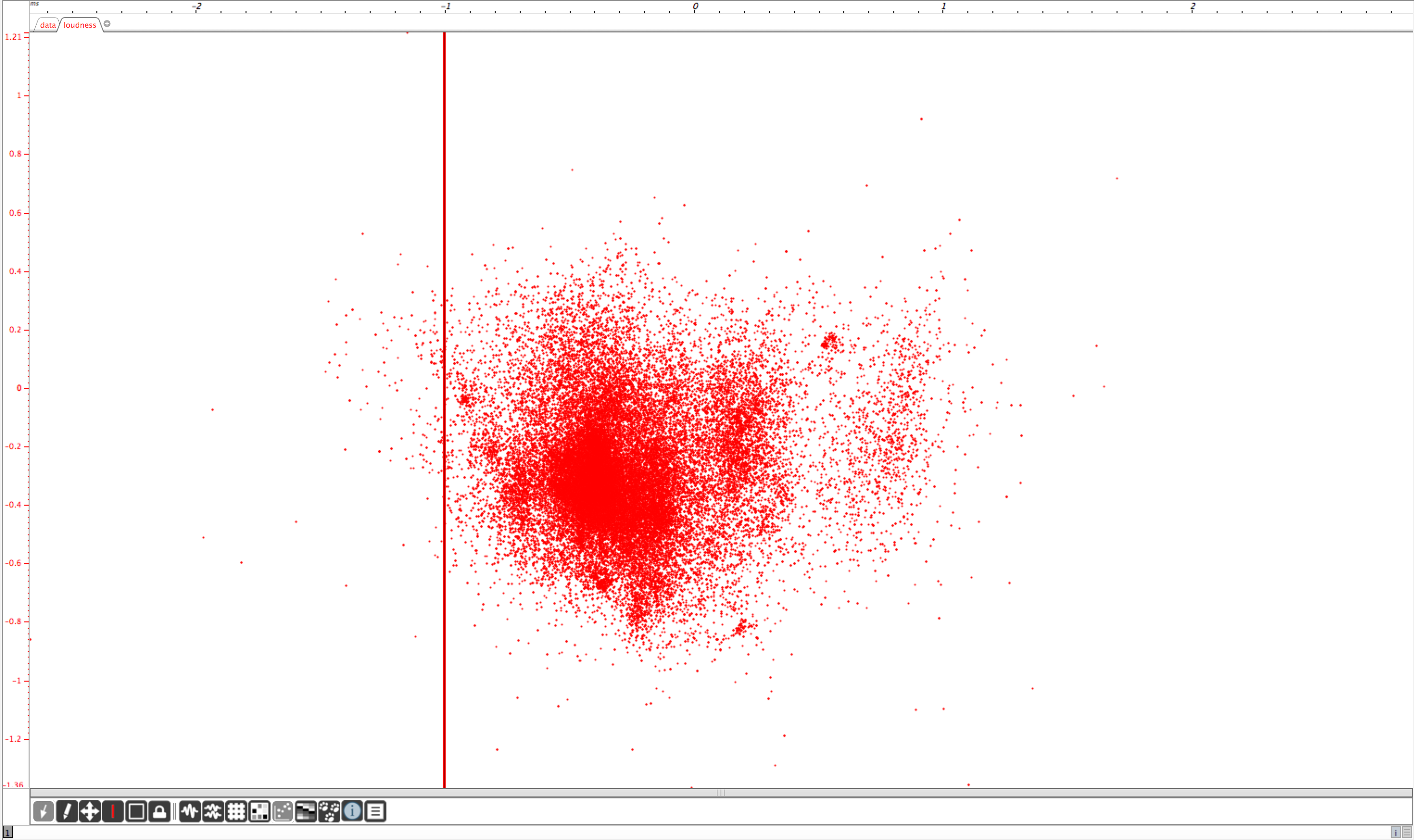
Task: Select the arrow selection tool
Action: tap(44, 811)
